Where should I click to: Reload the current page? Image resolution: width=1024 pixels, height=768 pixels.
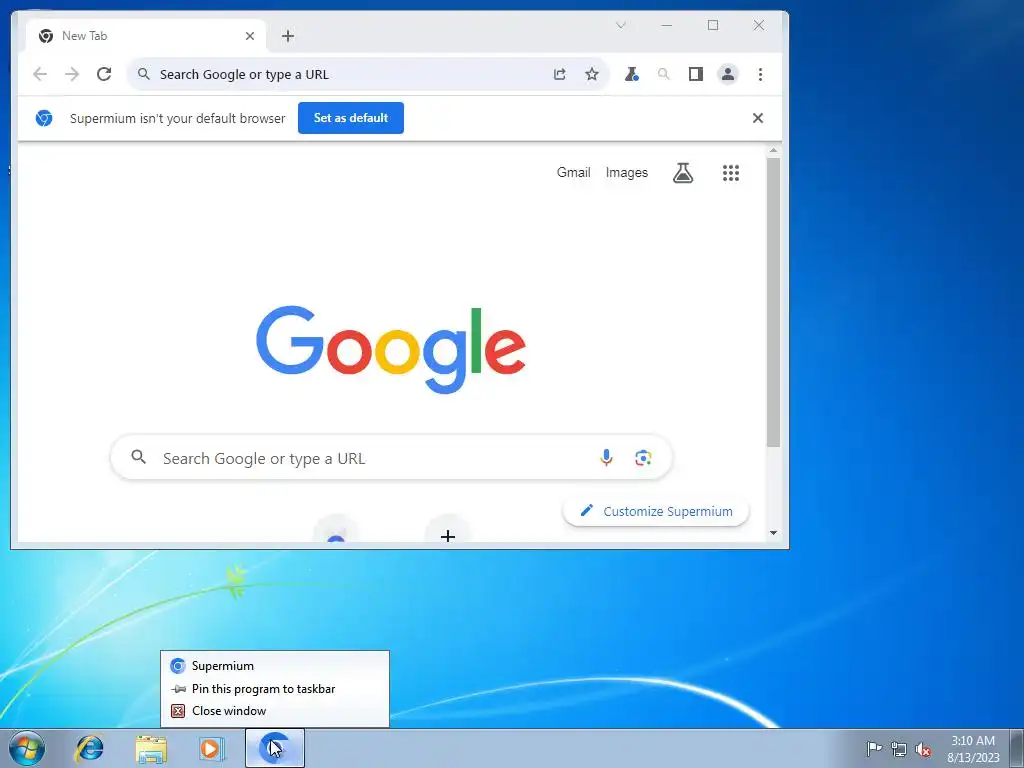click(104, 74)
